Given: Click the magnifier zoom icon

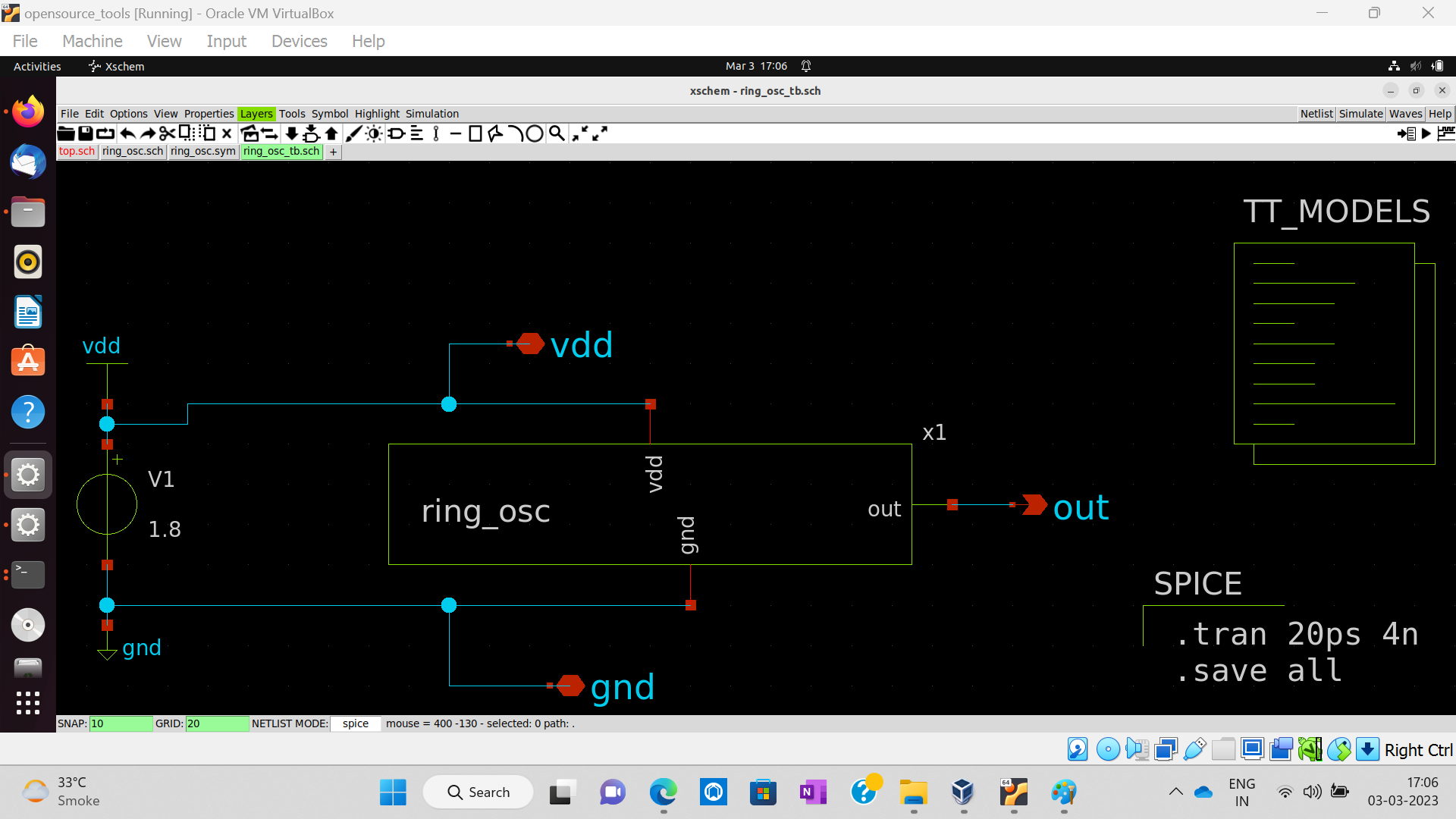Looking at the screenshot, I should [x=557, y=133].
